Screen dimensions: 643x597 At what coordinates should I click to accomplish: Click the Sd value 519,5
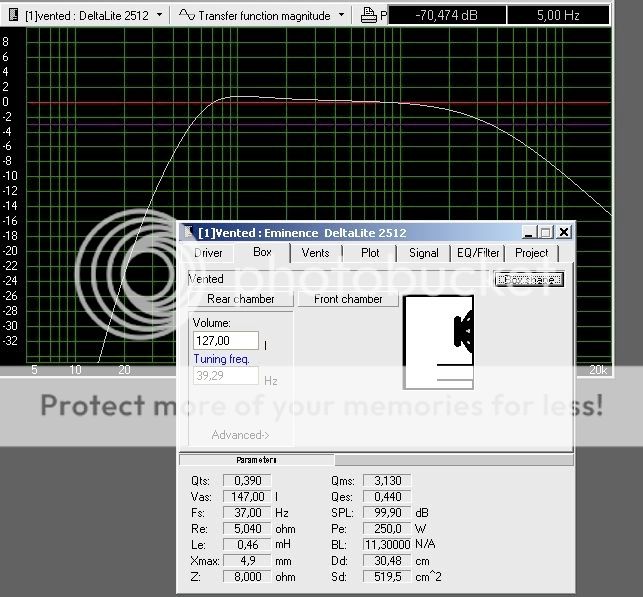pyautogui.click(x=387, y=576)
